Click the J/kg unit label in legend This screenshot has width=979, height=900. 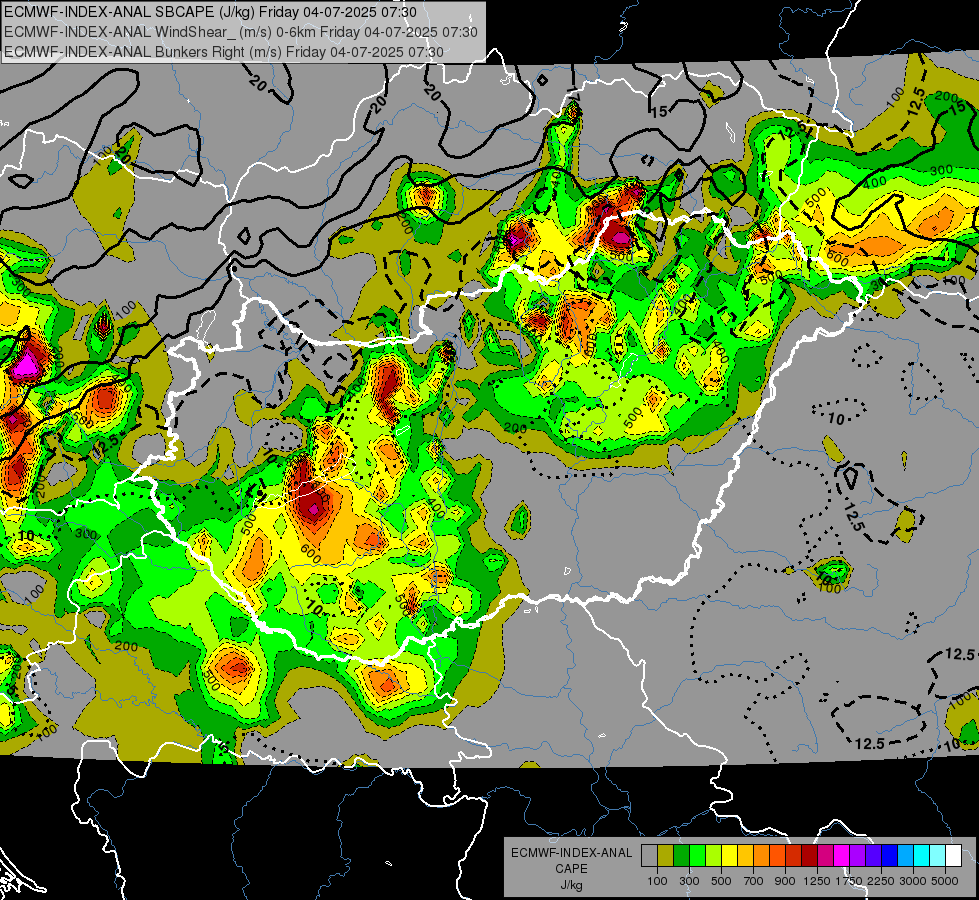571,886
